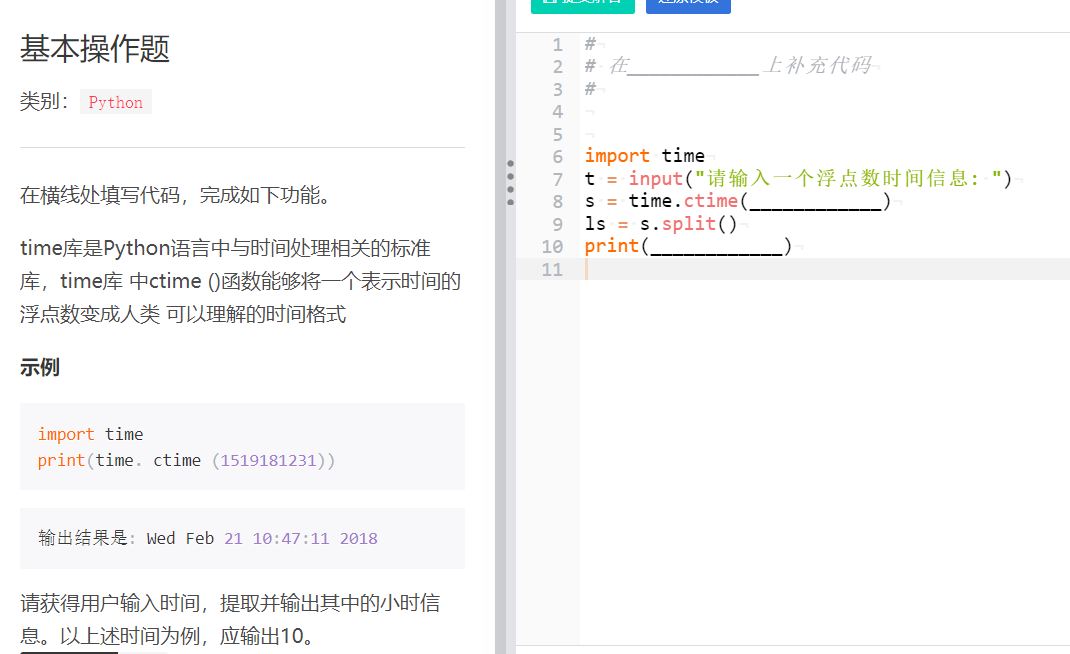Click the blue 还原模板 reset button

click(x=687, y=6)
